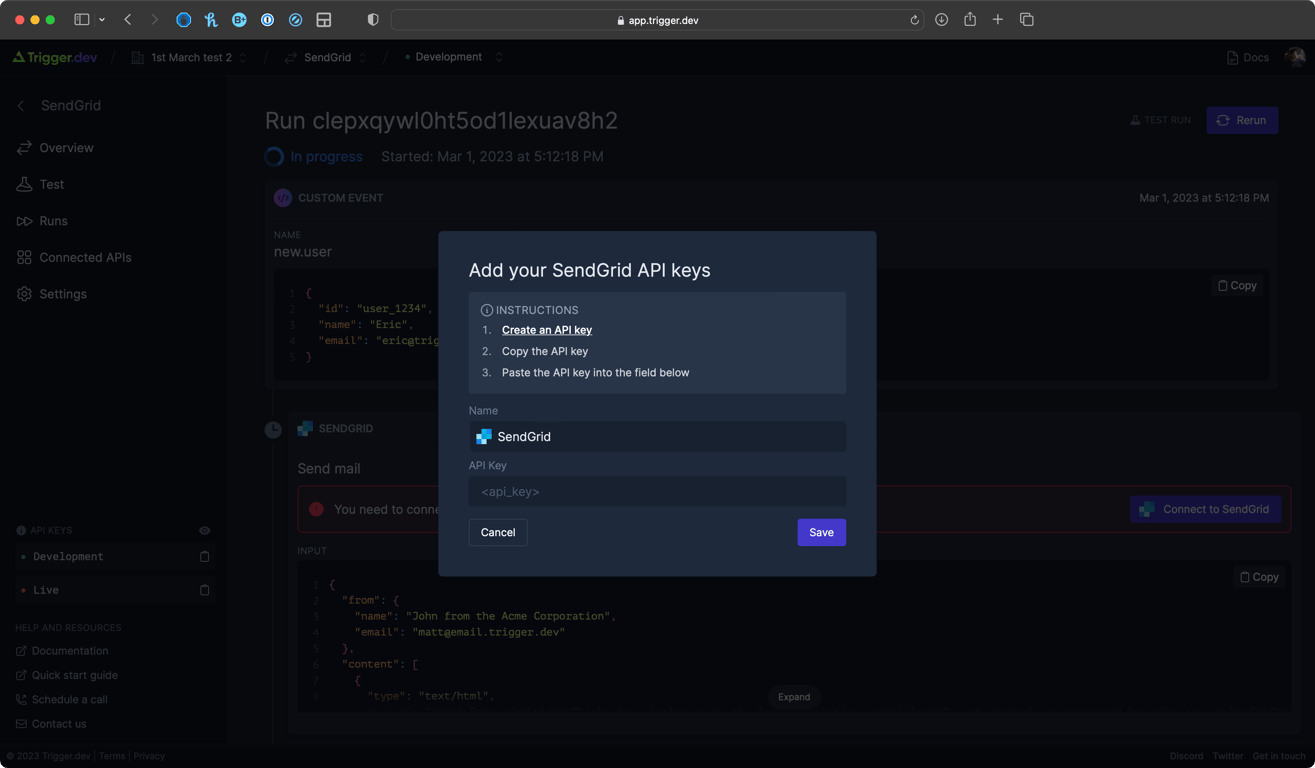Reload the page

click(x=914, y=20)
